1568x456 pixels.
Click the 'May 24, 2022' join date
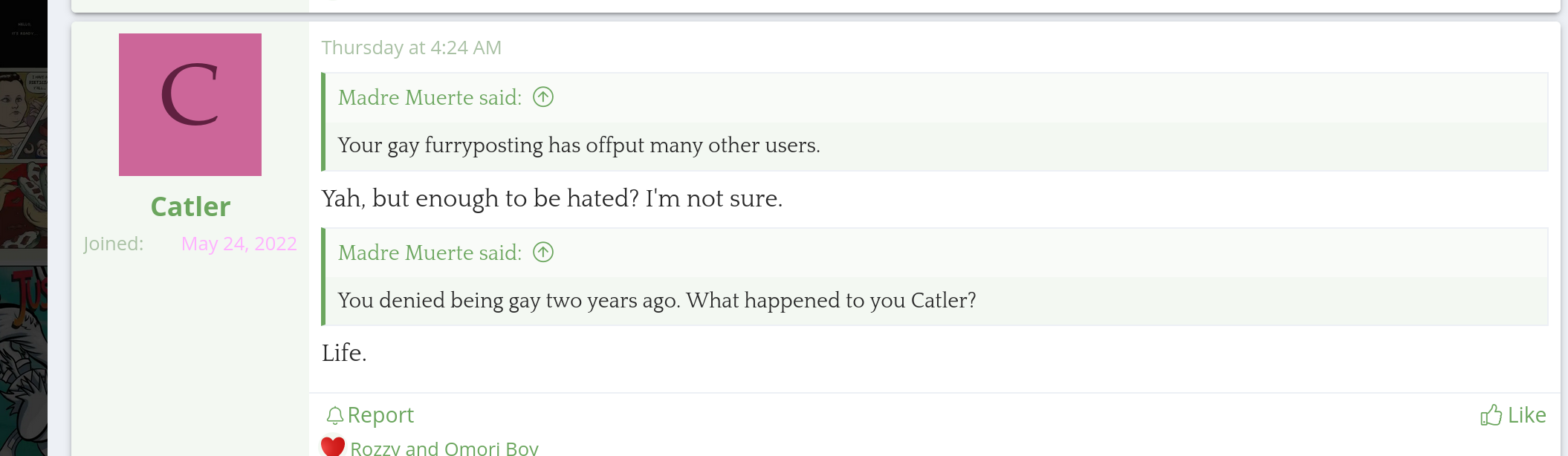pyautogui.click(x=239, y=244)
